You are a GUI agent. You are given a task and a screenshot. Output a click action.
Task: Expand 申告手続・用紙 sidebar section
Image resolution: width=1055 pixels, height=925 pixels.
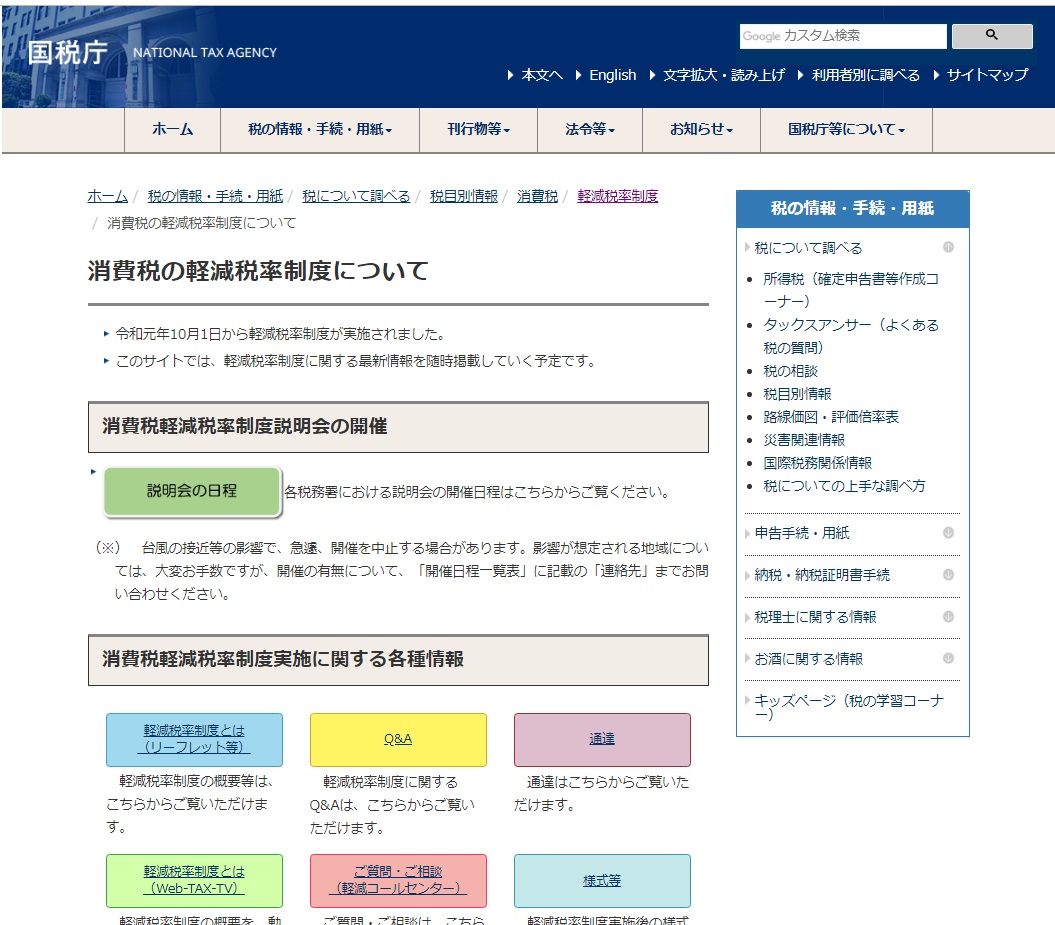[x=802, y=533]
